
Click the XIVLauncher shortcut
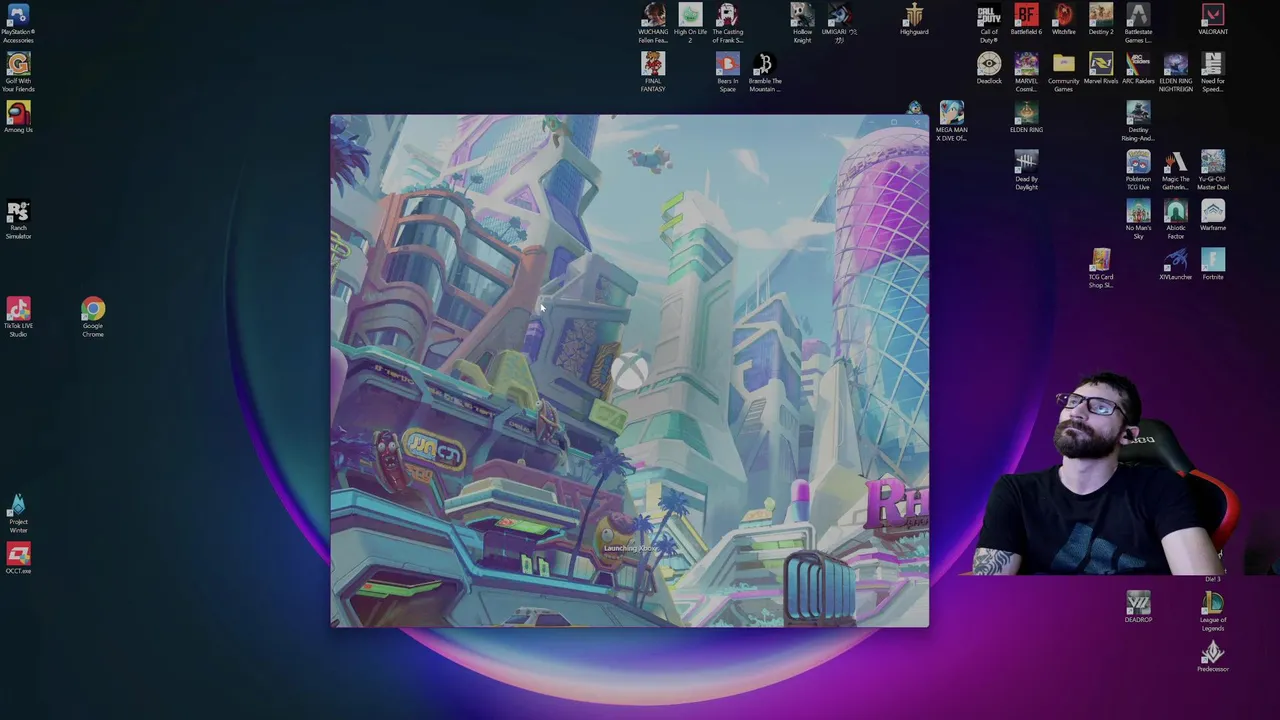point(1175,265)
